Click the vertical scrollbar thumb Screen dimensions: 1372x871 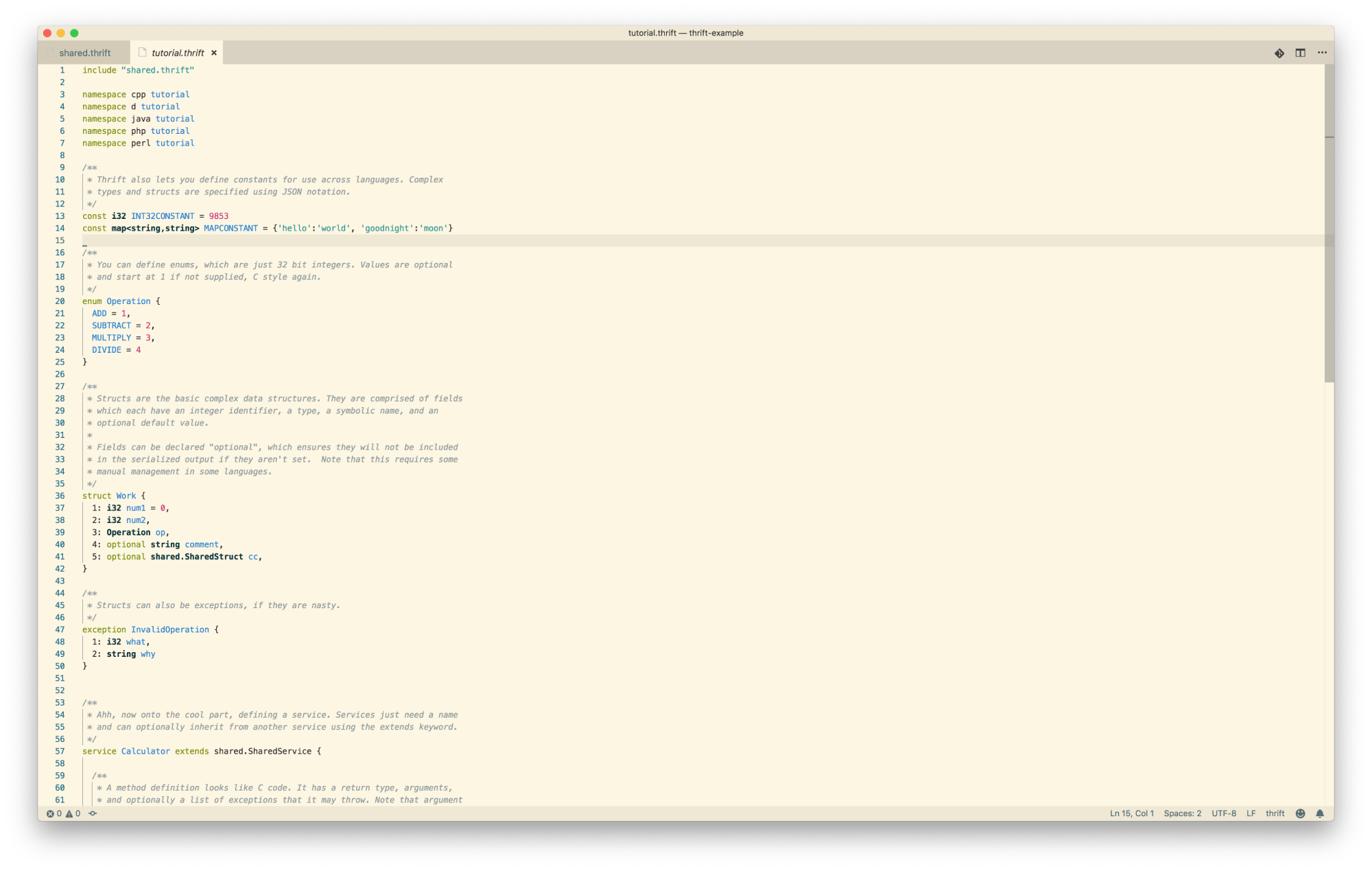pyautogui.click(x=1329, y=223)
